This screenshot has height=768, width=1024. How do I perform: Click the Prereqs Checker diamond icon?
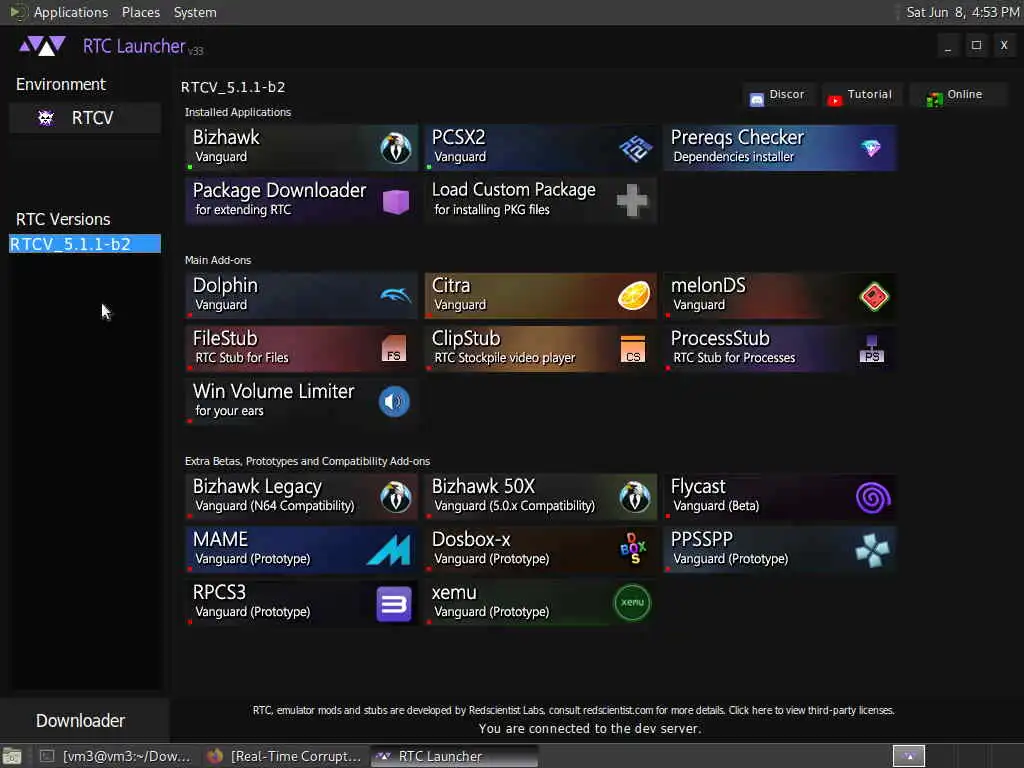pos(871,148)
